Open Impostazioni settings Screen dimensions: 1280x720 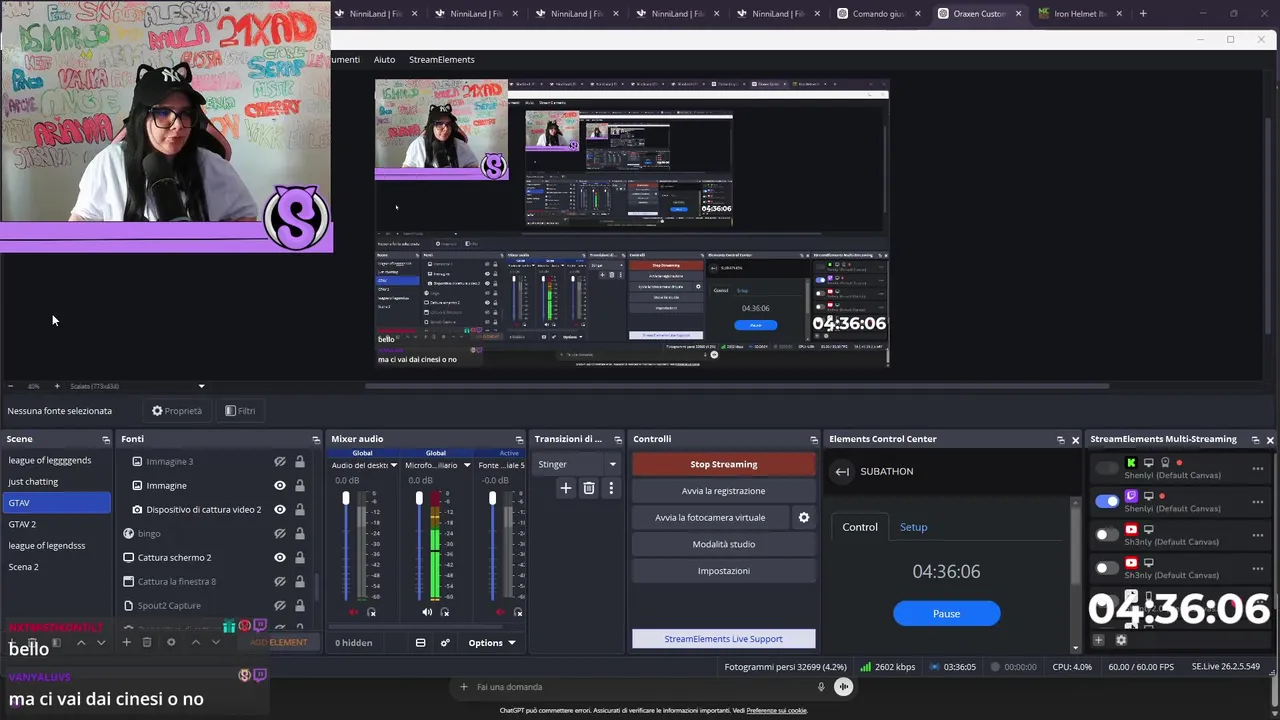click(724, 571)
